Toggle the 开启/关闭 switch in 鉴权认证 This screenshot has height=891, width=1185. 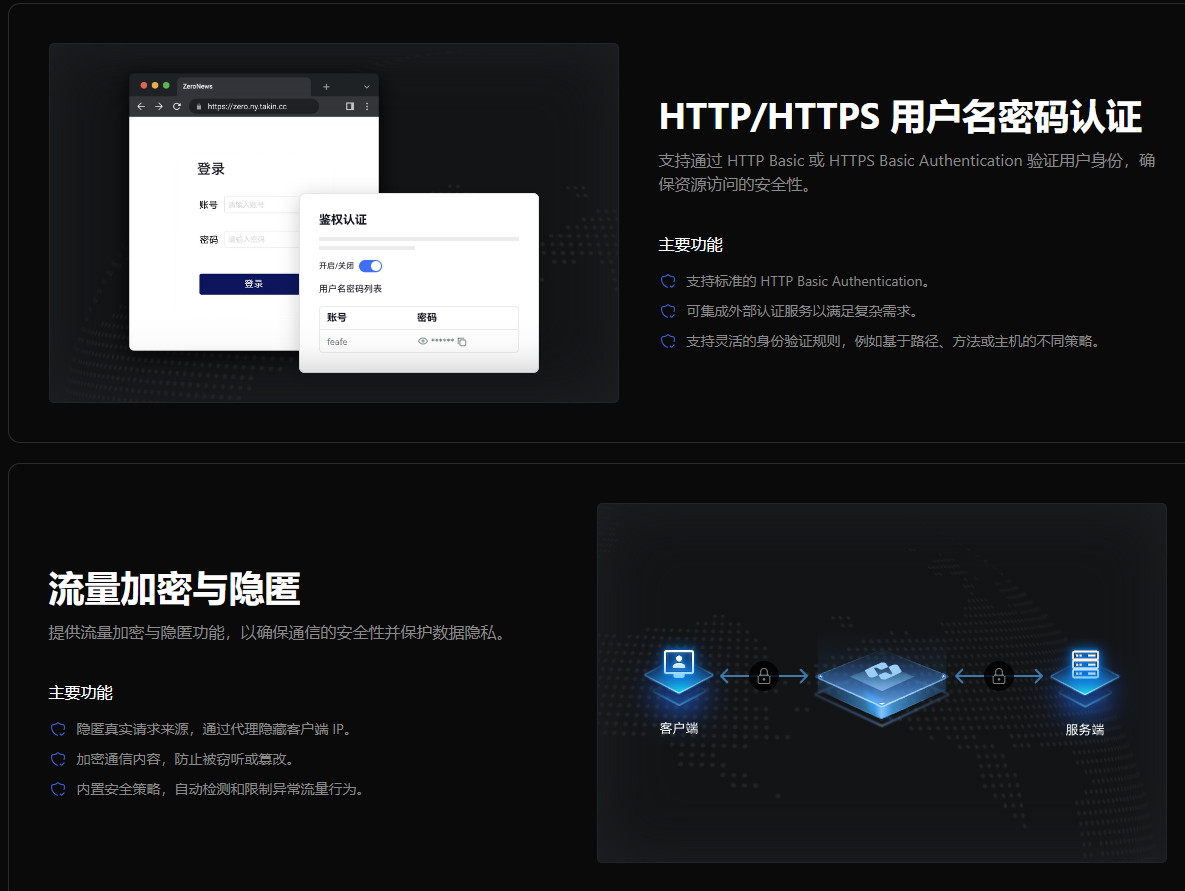point(370,266)
